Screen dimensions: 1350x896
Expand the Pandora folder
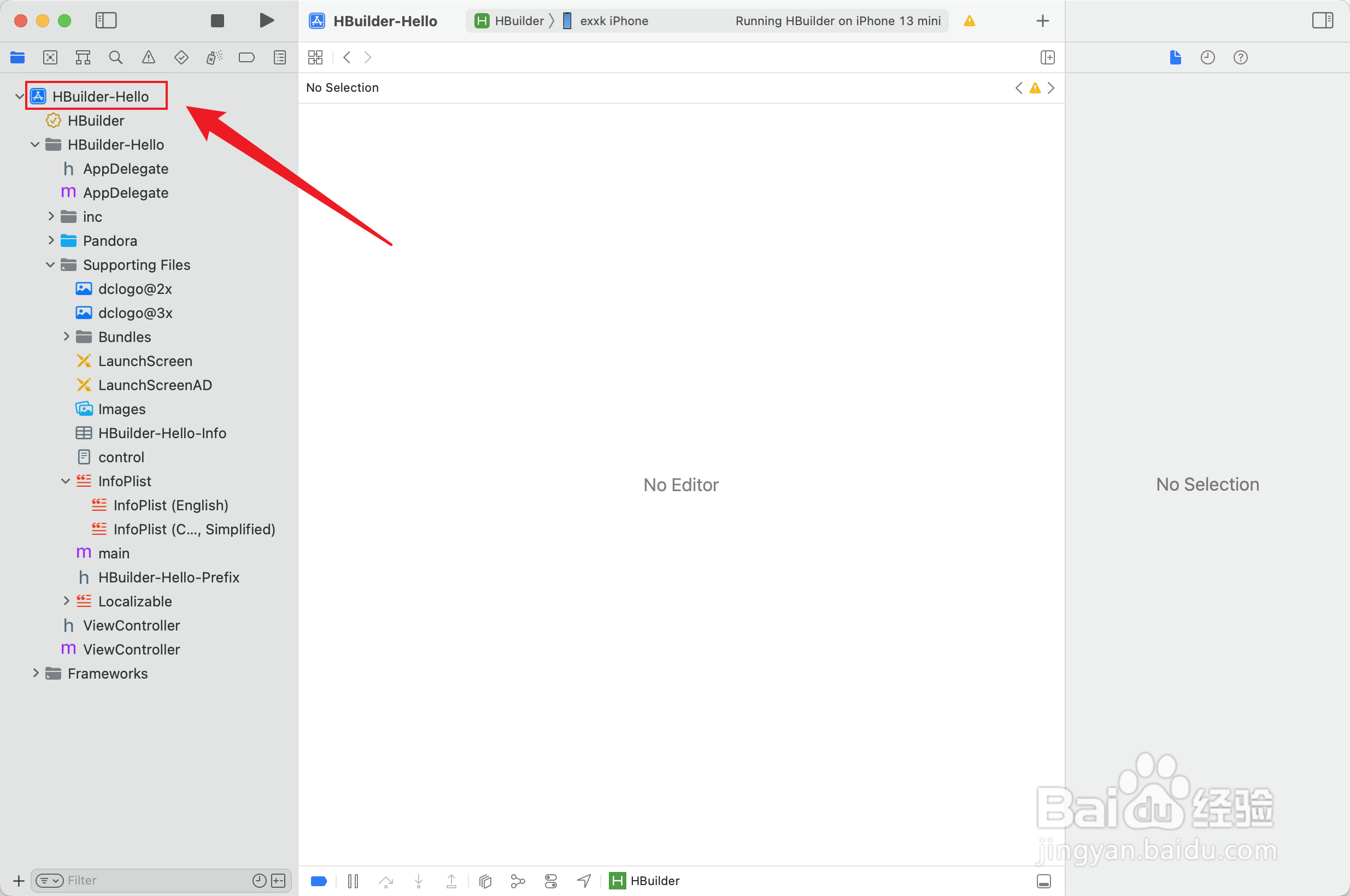pos(51,240)
